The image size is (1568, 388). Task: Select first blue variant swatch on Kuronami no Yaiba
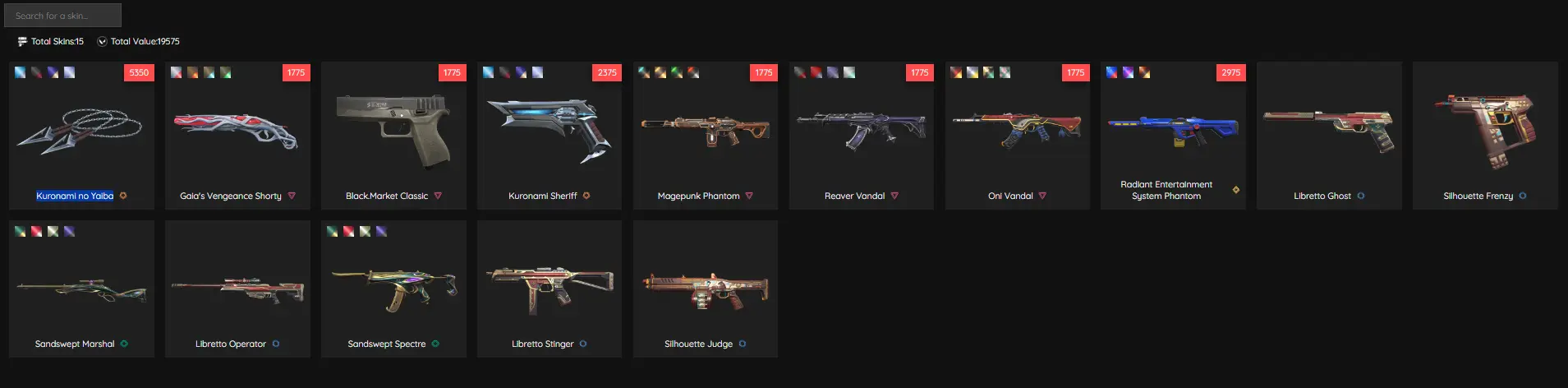point(20,72)
